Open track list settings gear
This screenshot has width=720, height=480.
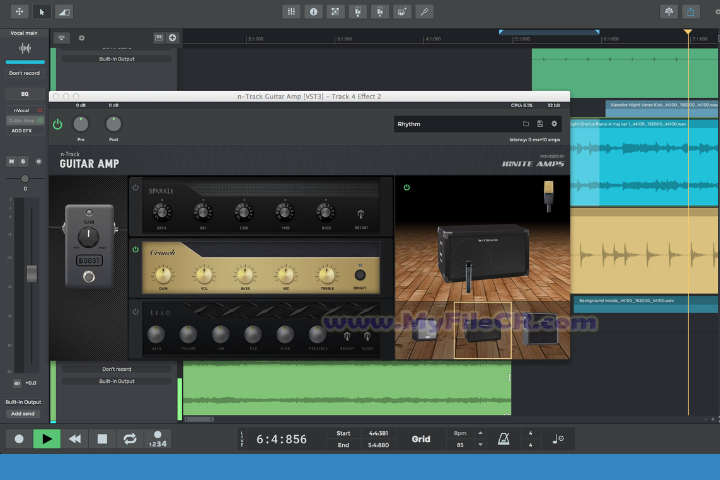(x=82, y=38)
